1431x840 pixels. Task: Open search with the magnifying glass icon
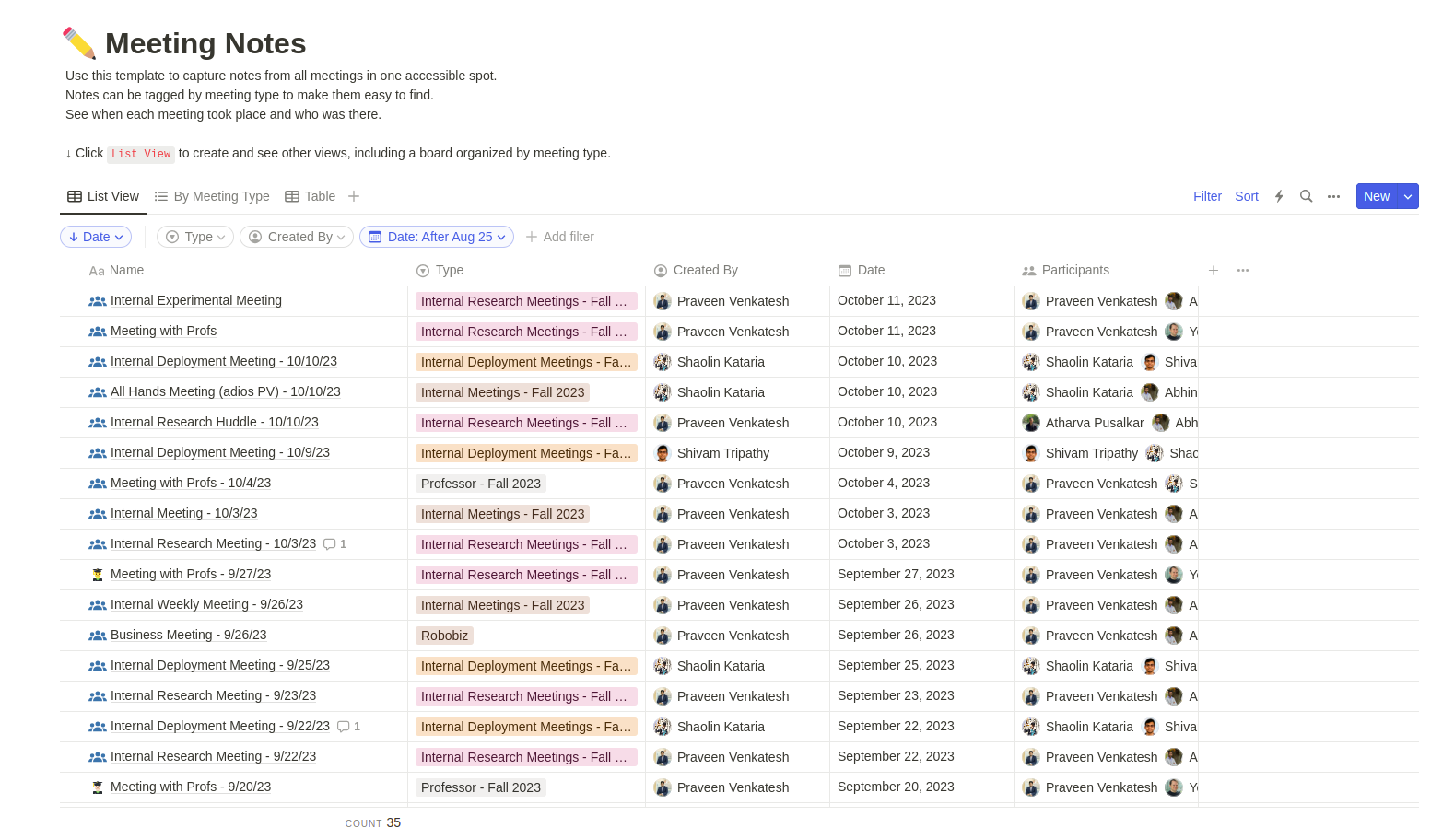click(1306, 196)
